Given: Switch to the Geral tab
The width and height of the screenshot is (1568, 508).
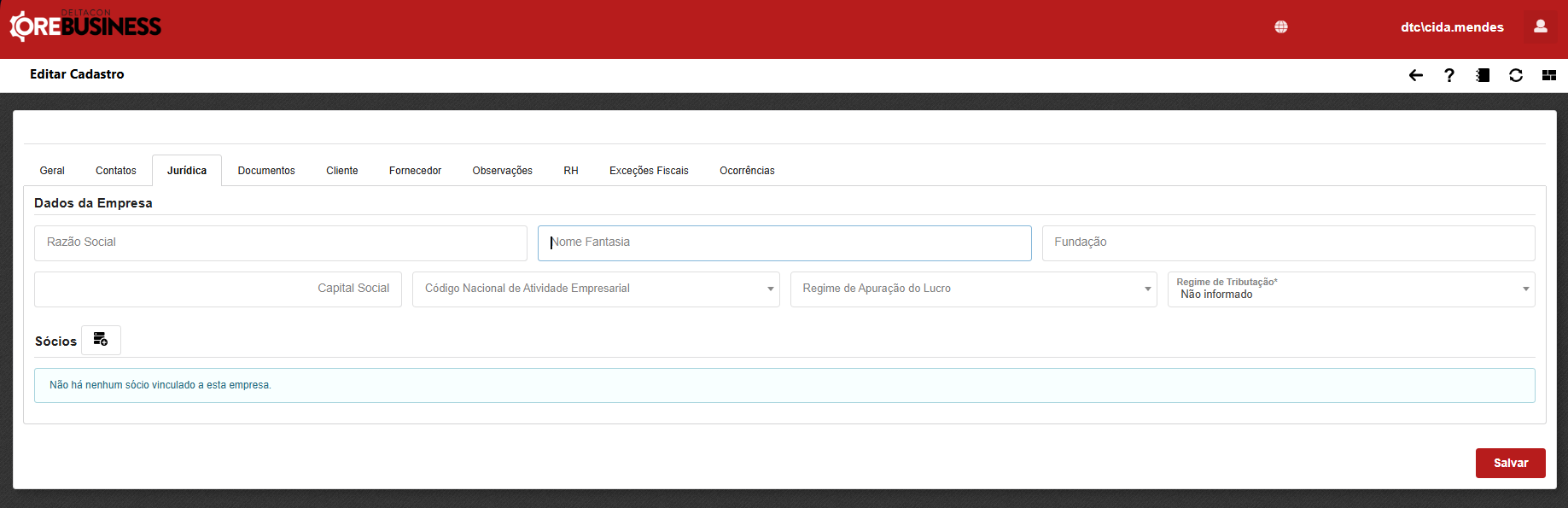Looking at the screenshot, I should click(x=52, y=171).
